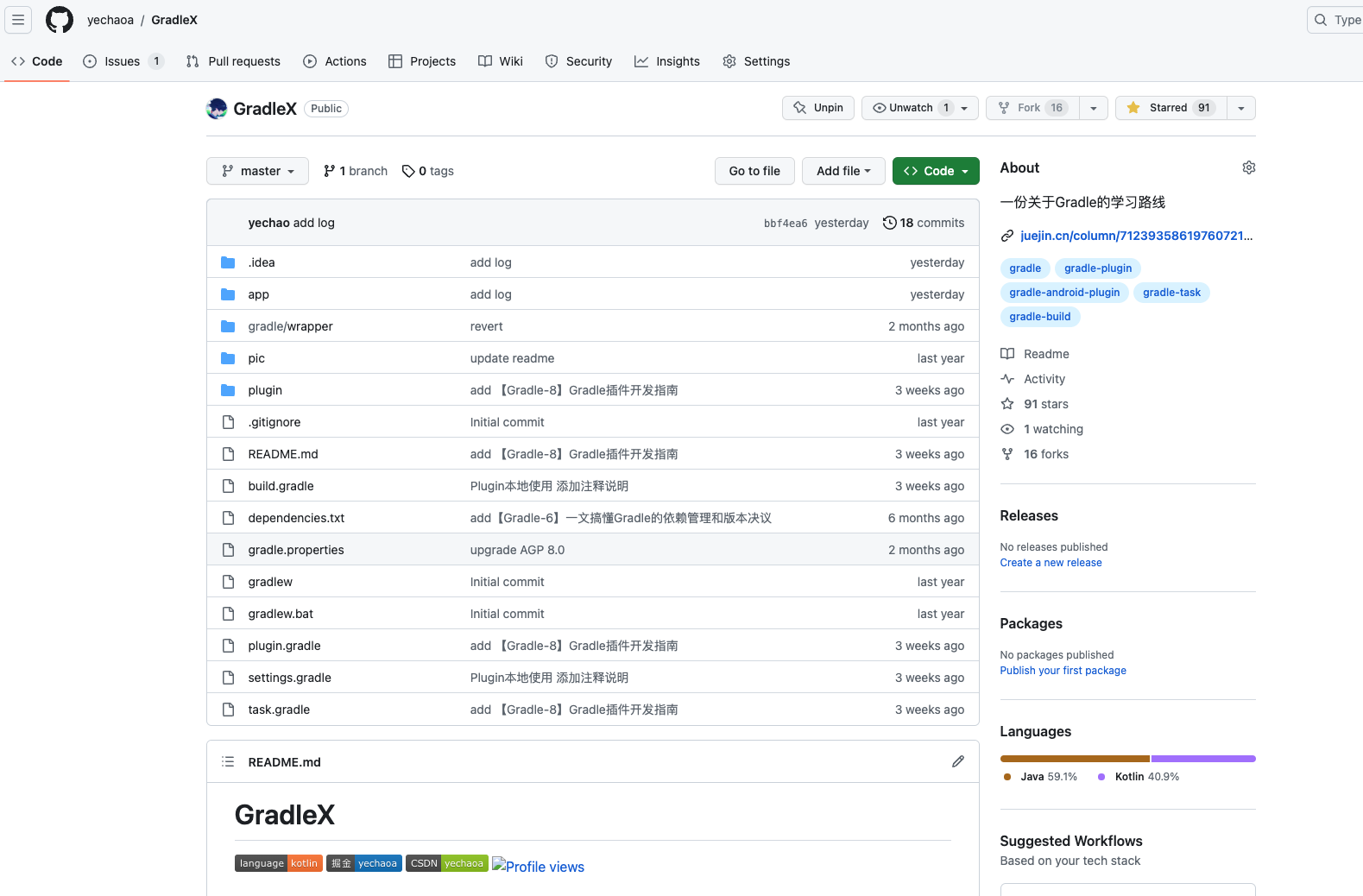Click the Java 59.1% language entry
Viewport: 1363px width, 896px height.
pos(1040,777)
